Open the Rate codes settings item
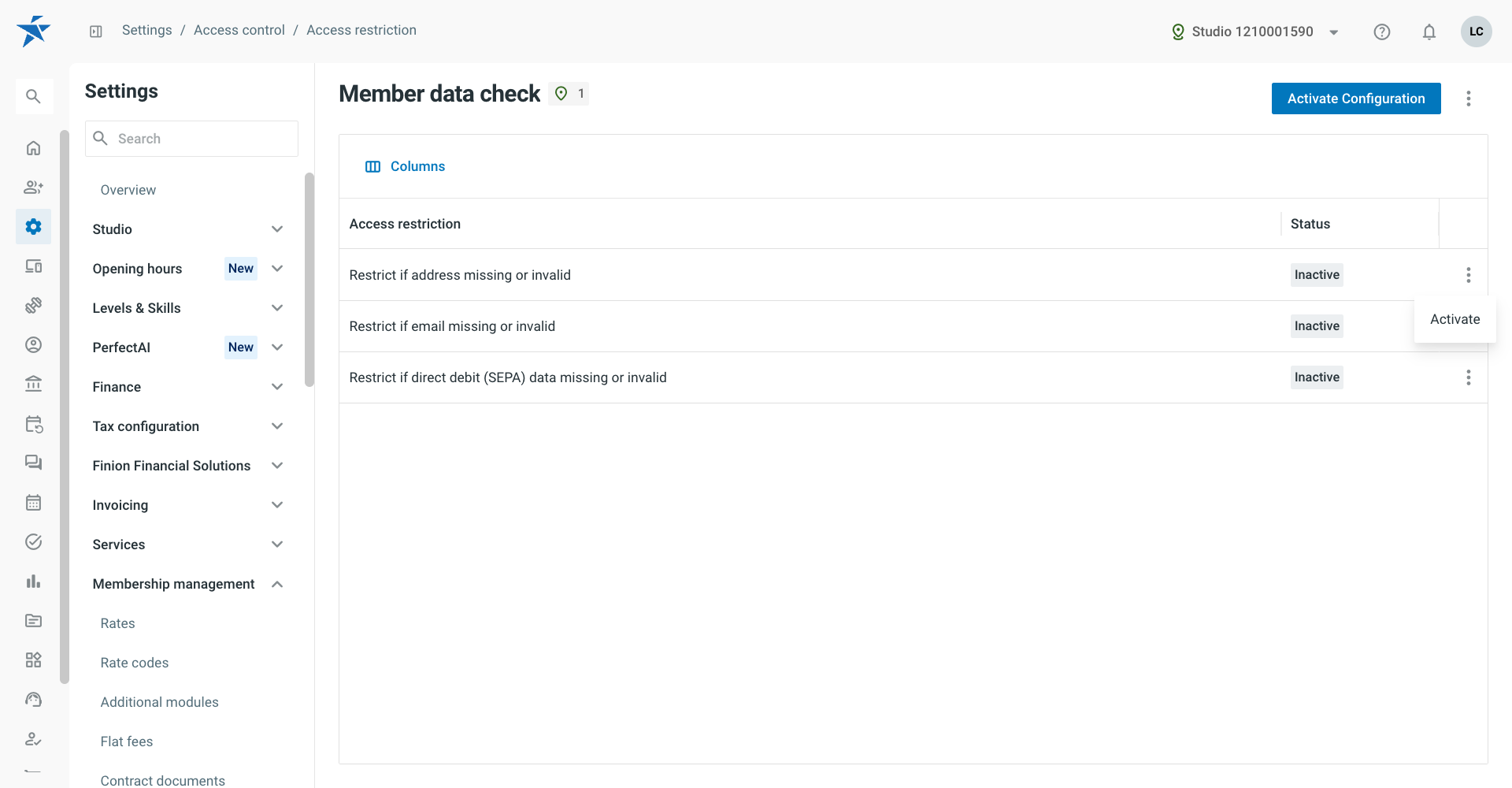 (135, 663)
